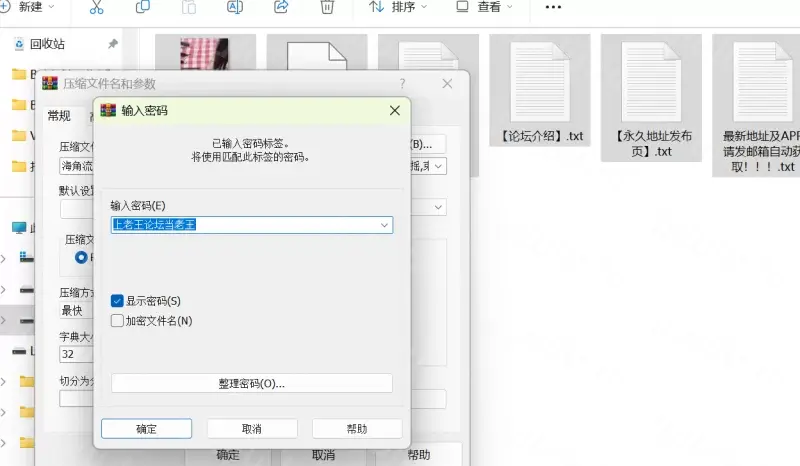Select the radio button under 压缩文件格式
This screenshot has width=800, height=466.
click(x=81, y=257)
